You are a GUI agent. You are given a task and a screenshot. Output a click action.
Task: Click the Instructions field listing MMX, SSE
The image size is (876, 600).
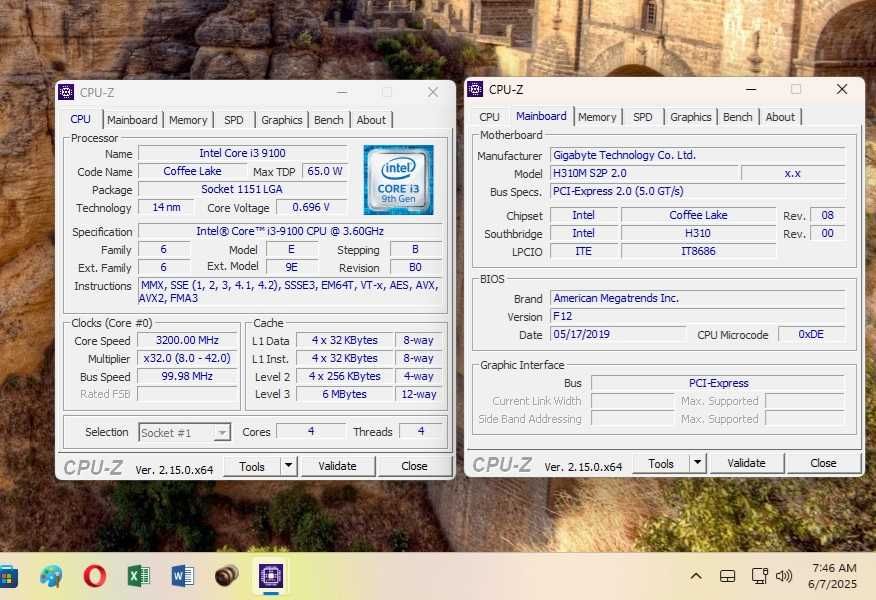click(290, 292)
